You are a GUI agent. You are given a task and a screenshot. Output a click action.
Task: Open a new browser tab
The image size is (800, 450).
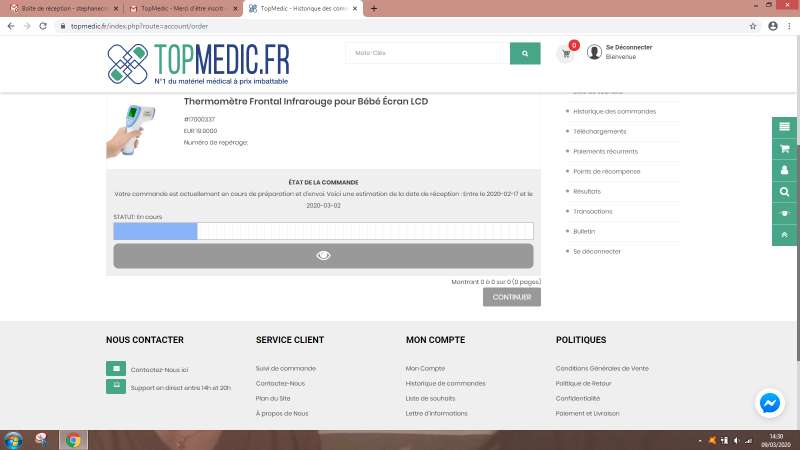(374, 9)
